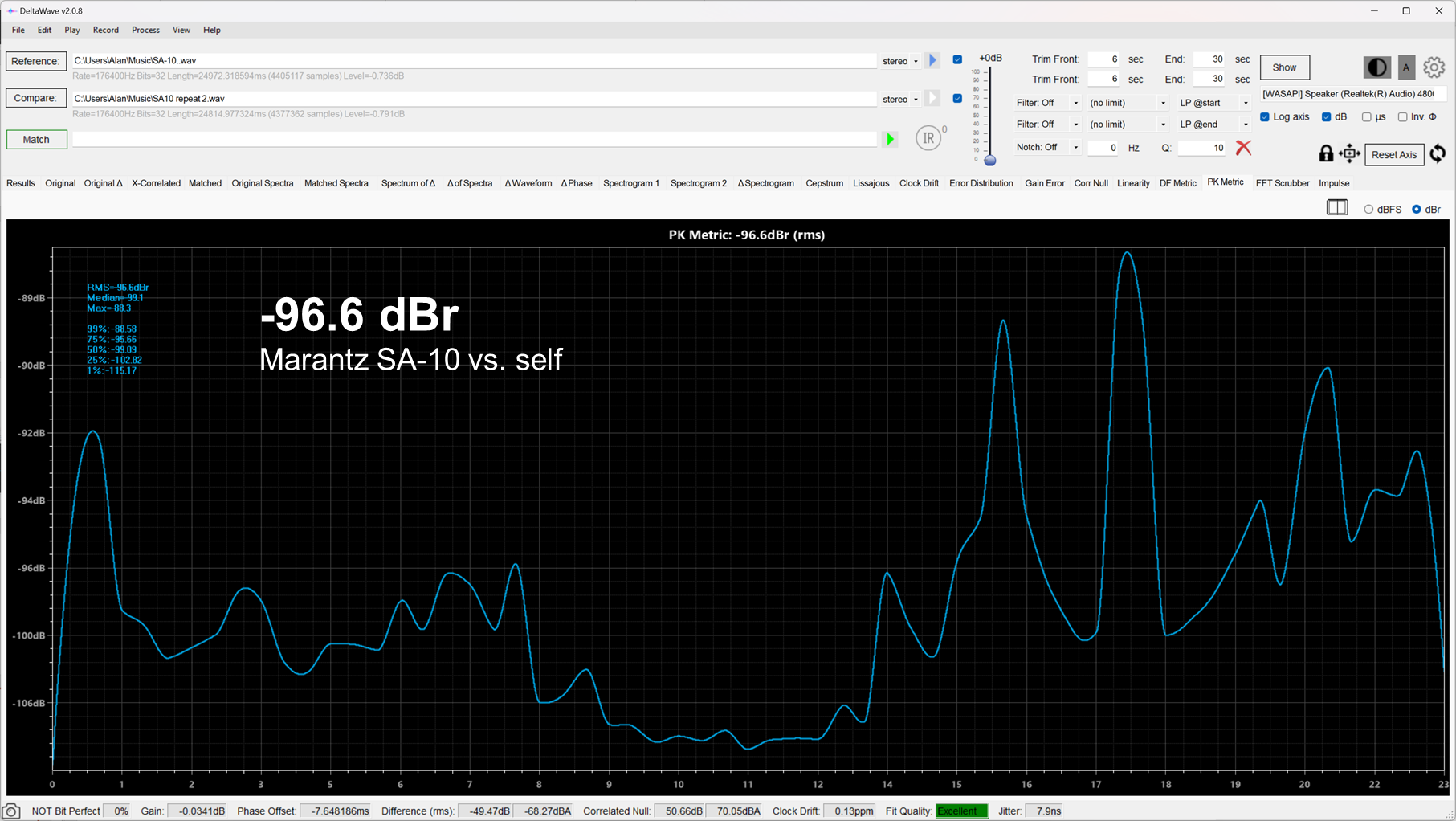
Task: Click the Match progress bar
Action: [x=474, y=139]
